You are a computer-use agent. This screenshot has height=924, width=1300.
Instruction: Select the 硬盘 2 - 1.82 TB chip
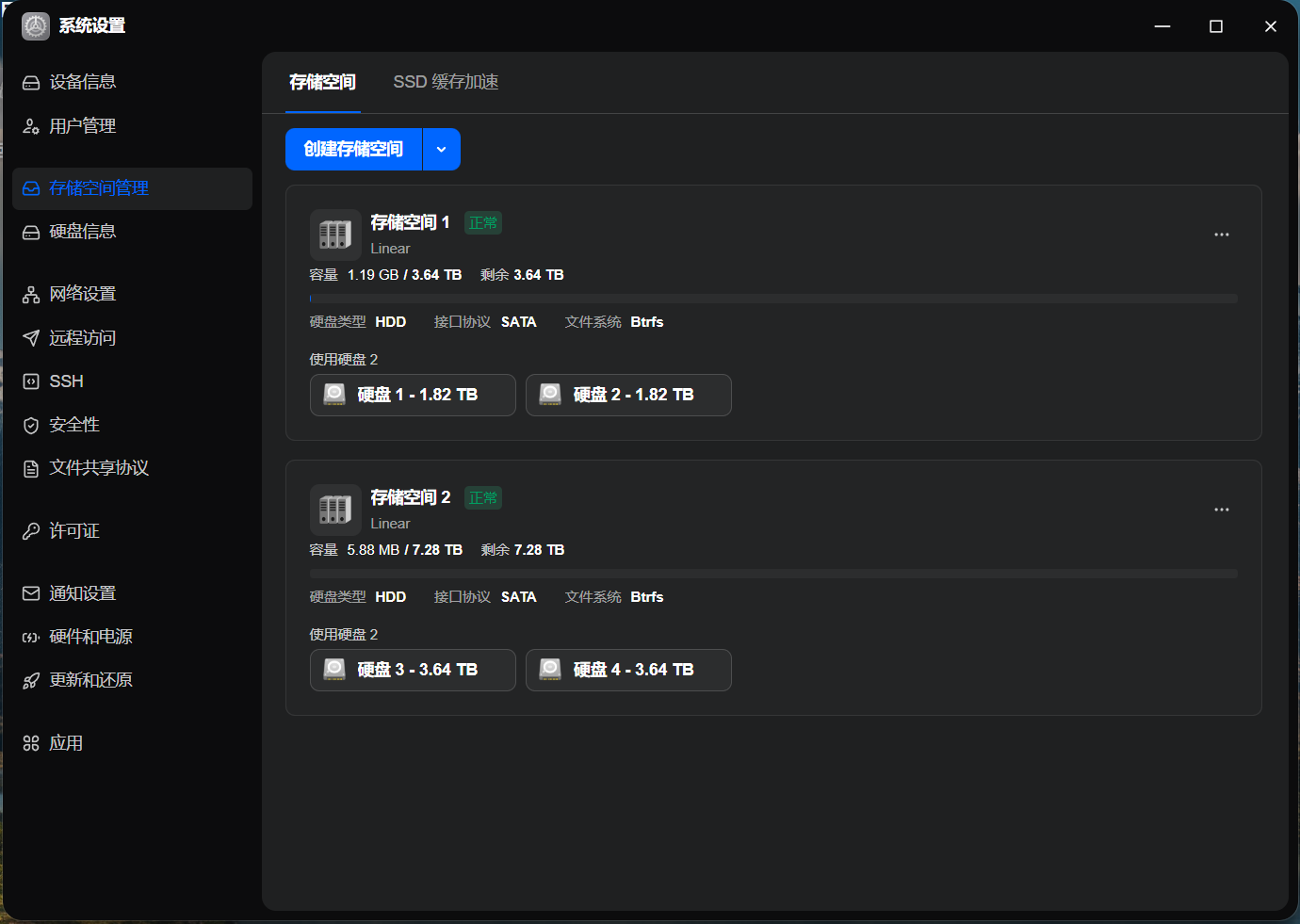click(x=628, y=395)
